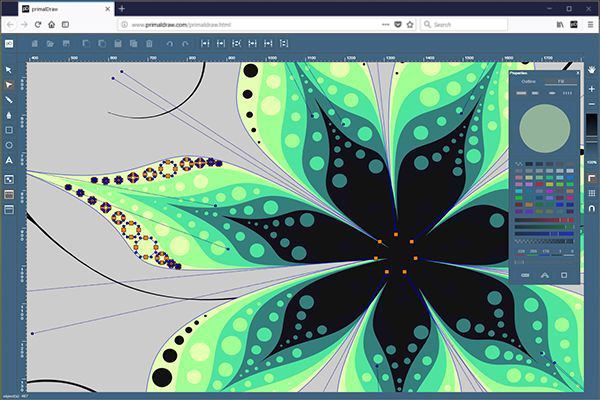Toggle the magnet snap icon
Image resolution: width=600 pixels, height=400 pixels.
pos(592,209)
